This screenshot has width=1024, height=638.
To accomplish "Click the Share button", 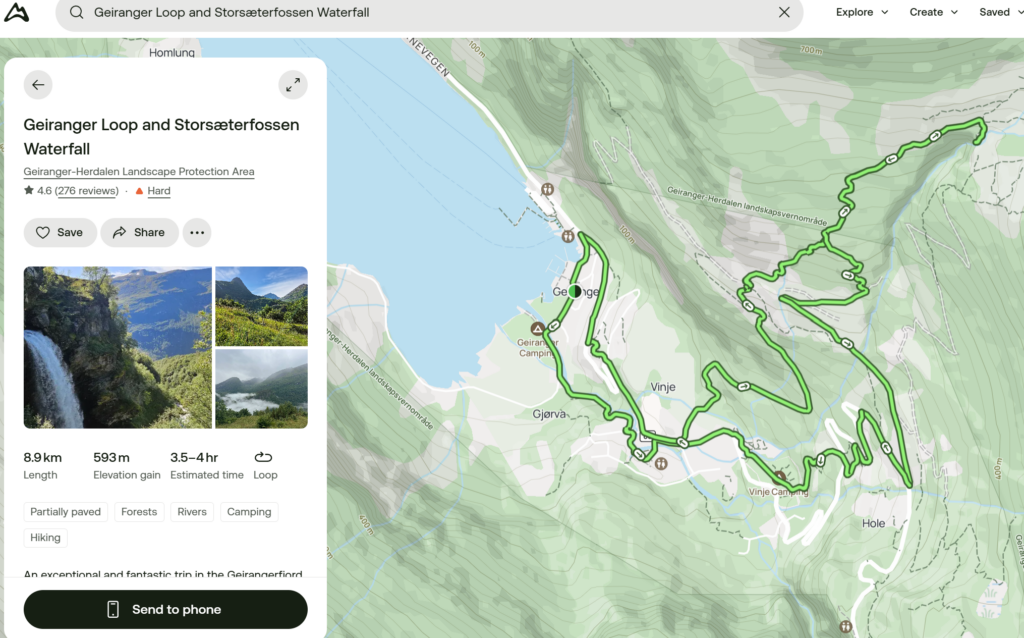I will coord(139,232).
